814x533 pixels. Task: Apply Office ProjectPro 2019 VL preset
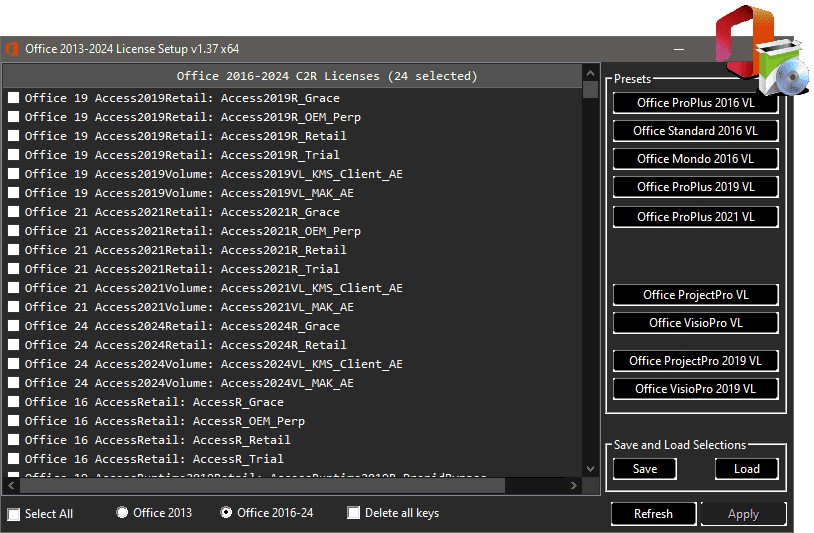[696, 361]
